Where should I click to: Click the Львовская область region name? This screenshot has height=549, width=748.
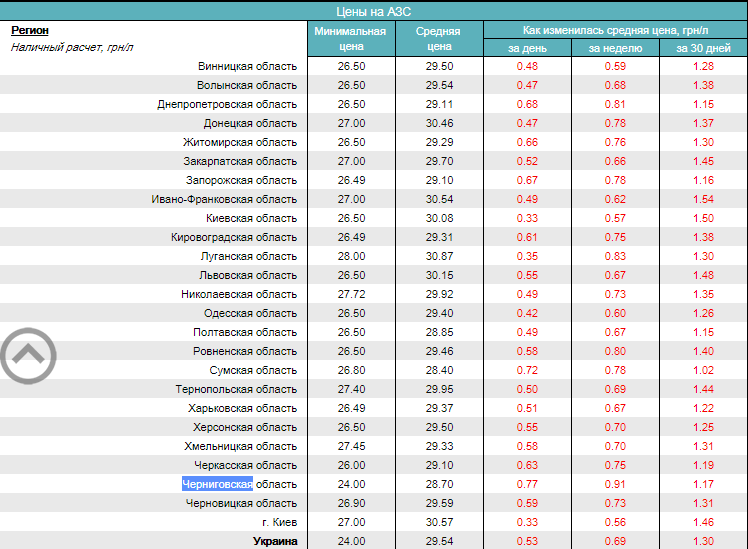click(x=249, y=275)
